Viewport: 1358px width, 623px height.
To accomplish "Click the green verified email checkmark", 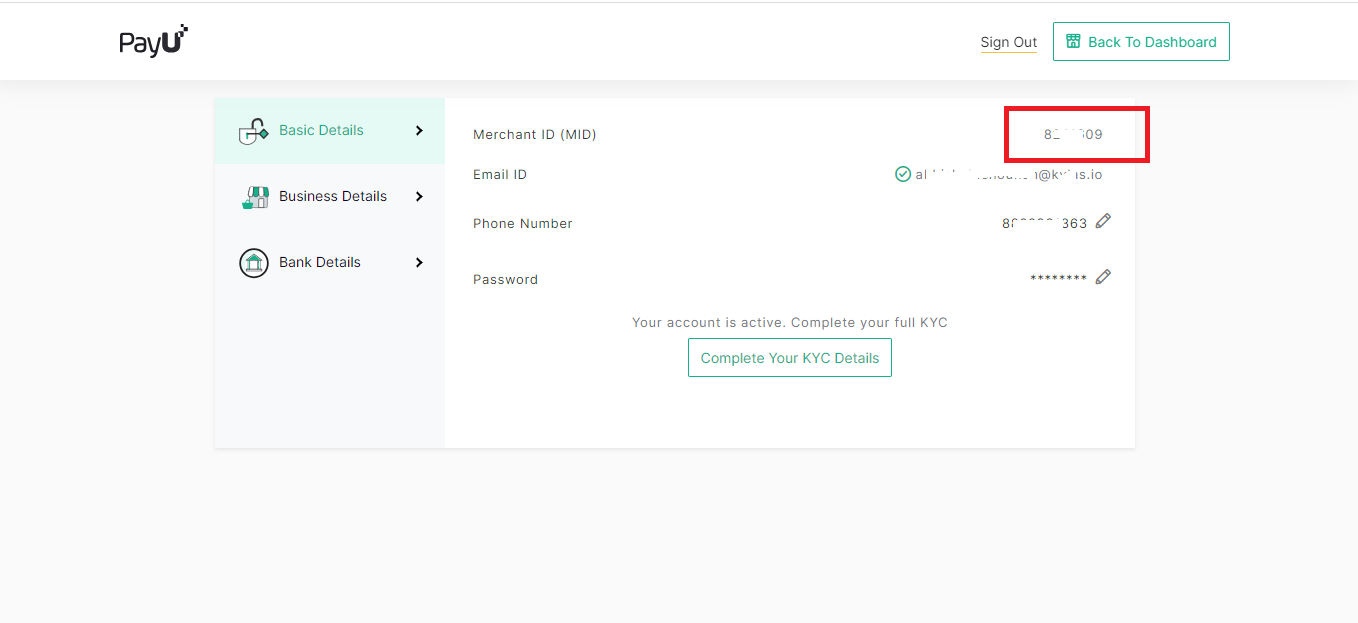I will click(903, 174).
